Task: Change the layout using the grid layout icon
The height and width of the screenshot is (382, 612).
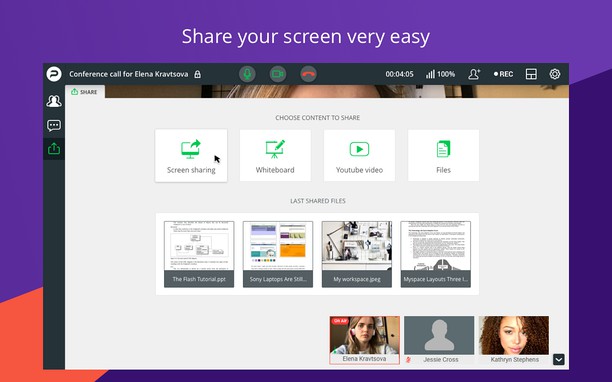Action: click(531, 74)
